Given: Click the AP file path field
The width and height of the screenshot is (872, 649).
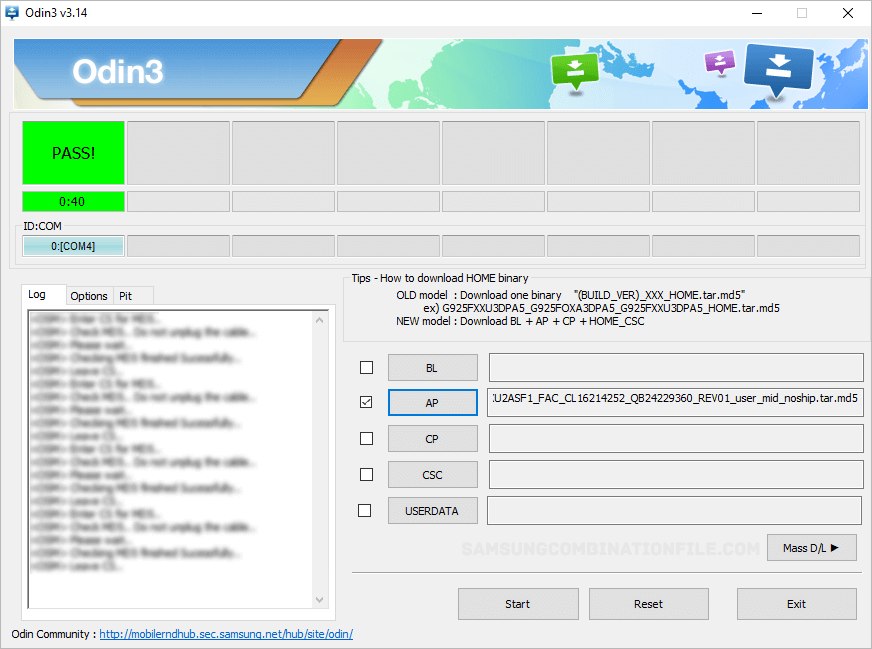Looking at the screenshot, I should pyautogui.click(x=675, y=402).
